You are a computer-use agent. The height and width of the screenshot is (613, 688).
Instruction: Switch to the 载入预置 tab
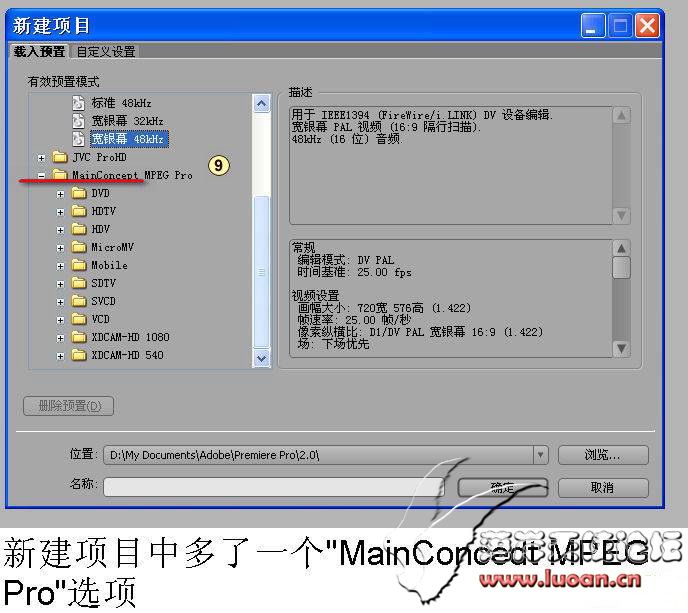39,51
